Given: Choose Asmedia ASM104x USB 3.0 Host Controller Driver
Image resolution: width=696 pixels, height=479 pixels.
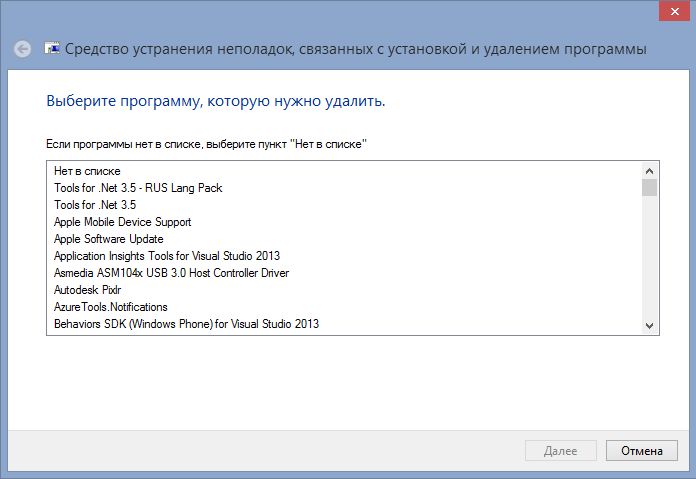Looking at the screenshot, I should coord(171,273).
